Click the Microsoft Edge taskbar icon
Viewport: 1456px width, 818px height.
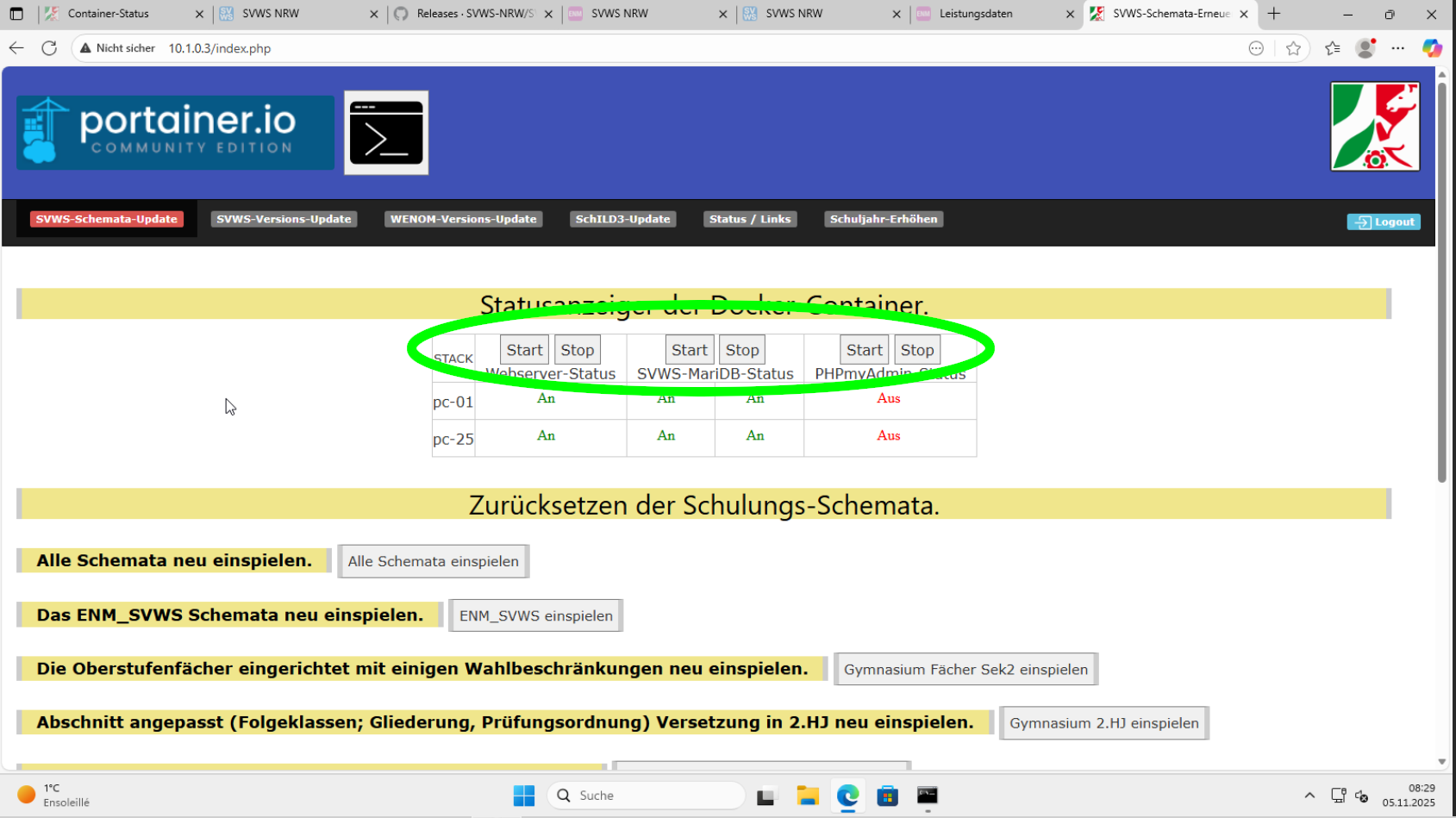coord(848,796)
